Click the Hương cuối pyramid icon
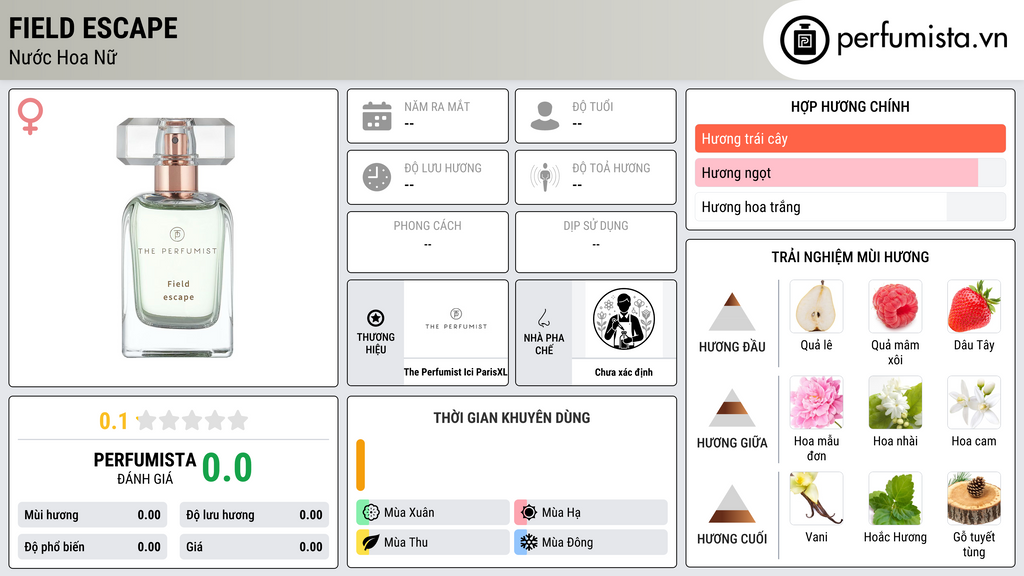Viewport: 1024px width, 576px height. coord(732,504)
